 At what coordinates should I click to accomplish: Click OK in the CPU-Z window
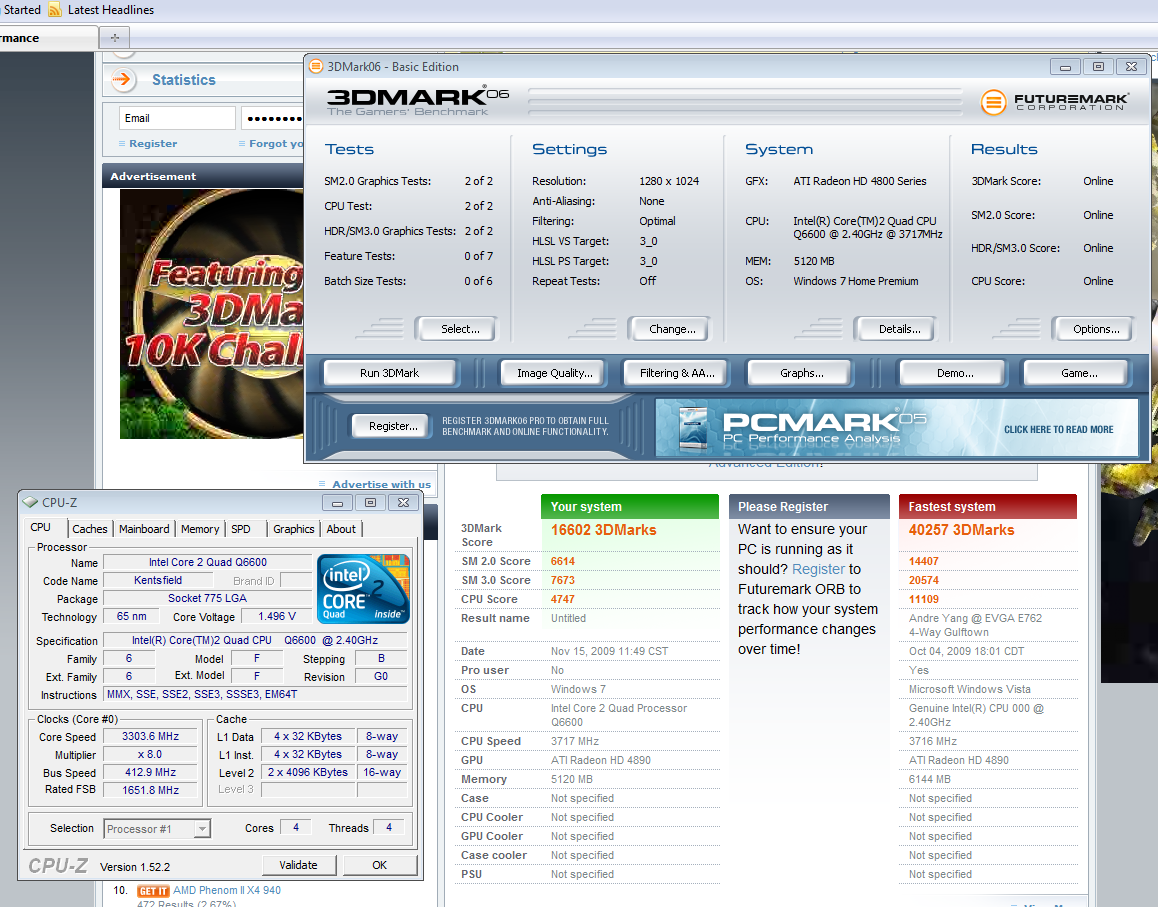380,865
